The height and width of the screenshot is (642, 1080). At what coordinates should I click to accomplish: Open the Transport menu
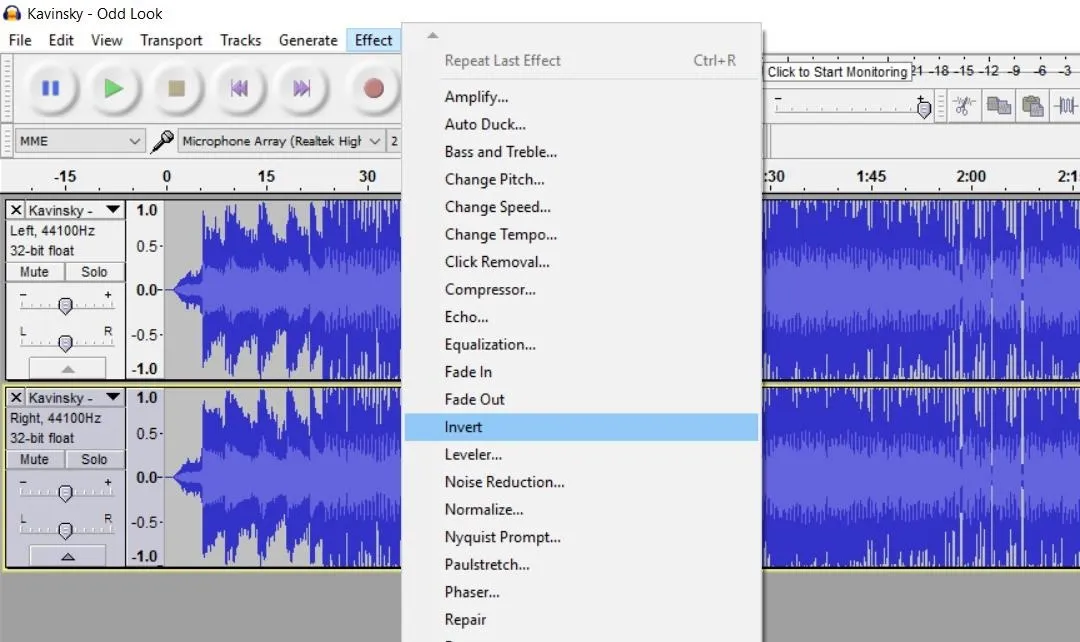(171, 40)
